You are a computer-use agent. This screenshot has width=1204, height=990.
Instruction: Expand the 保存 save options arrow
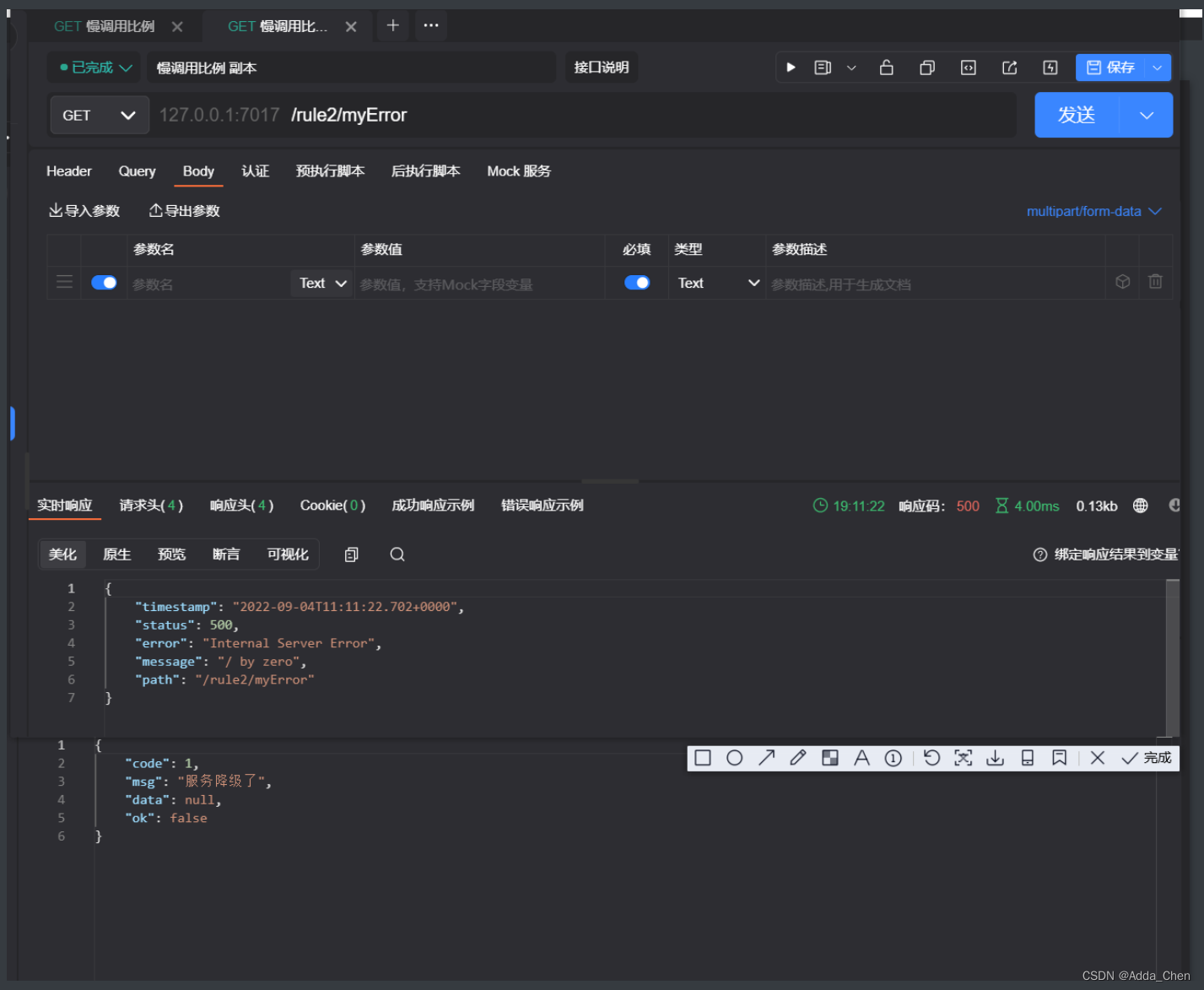pos(1158,68)
